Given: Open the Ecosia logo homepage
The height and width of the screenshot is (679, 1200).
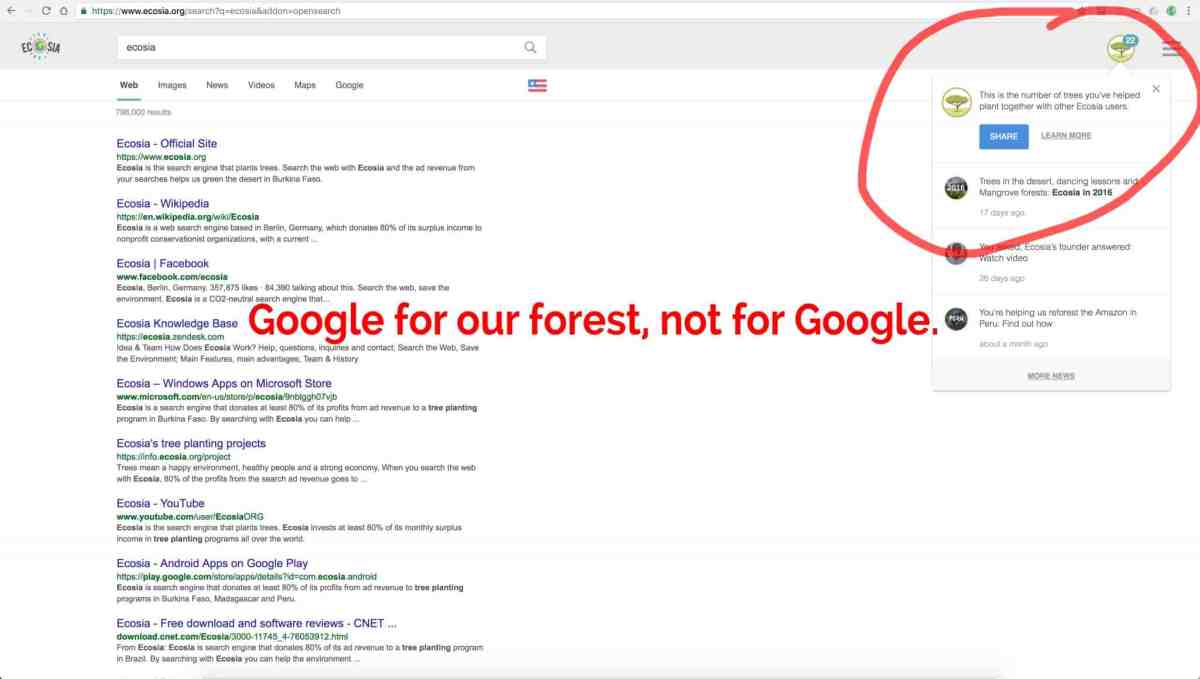Looking at the screenshot, I should 41,46.
